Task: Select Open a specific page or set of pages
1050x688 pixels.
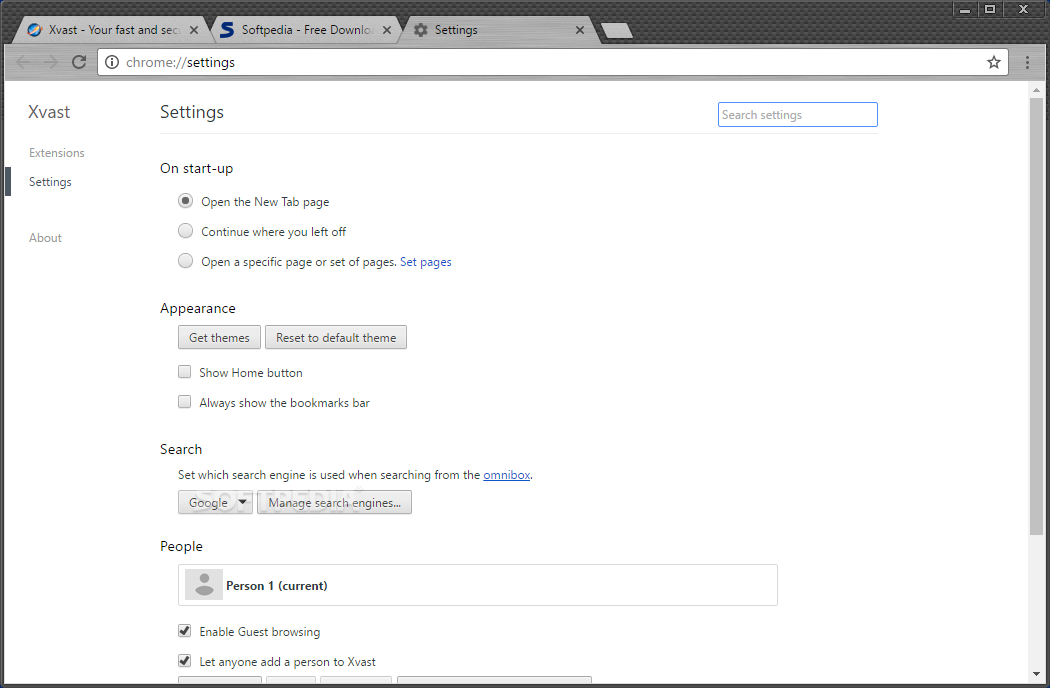Action: click(185, 261)
